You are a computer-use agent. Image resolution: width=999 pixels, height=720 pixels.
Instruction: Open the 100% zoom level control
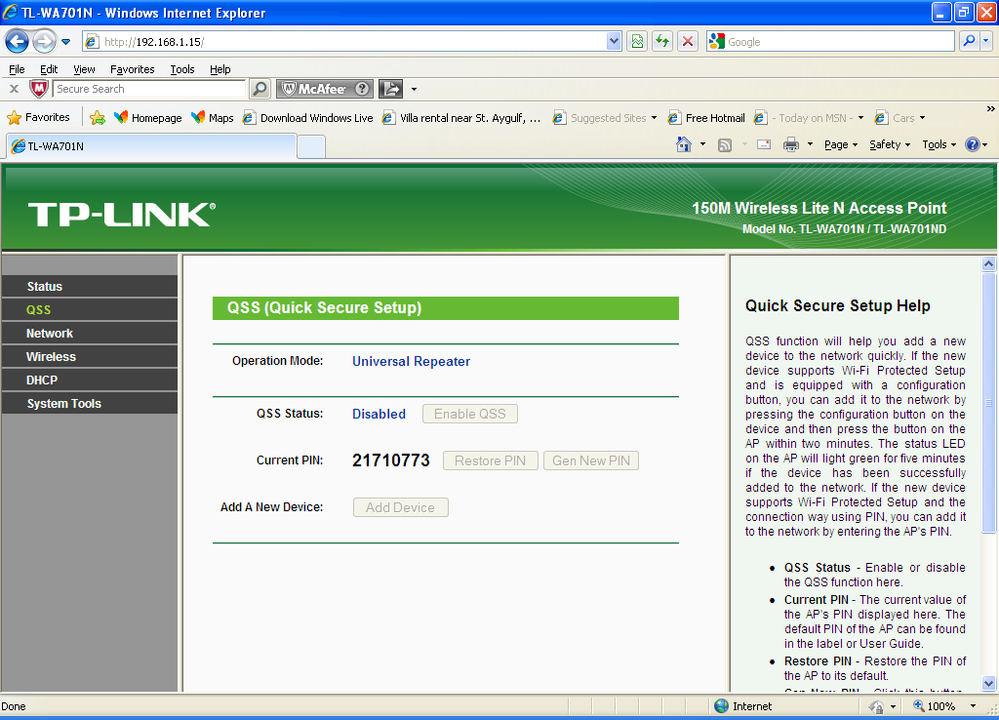(945, 706)
